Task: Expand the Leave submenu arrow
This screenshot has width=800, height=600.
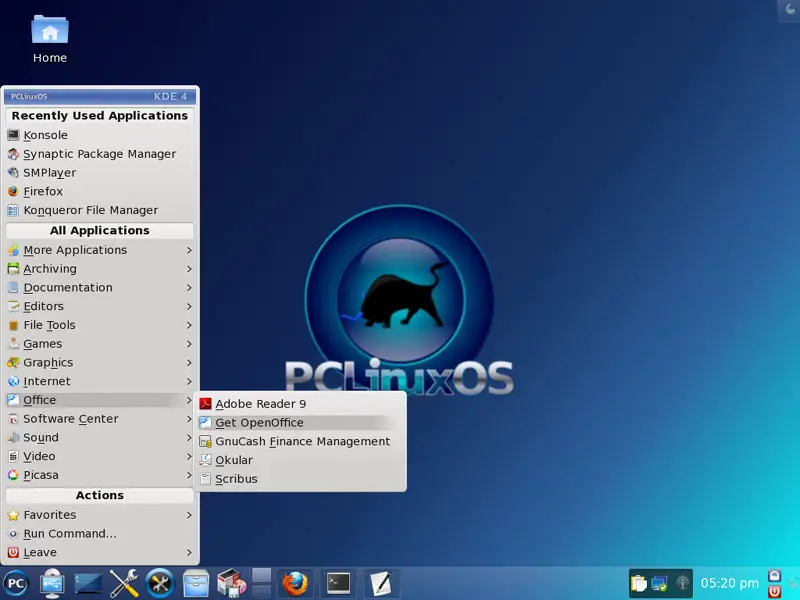Action: pos(189,553)
